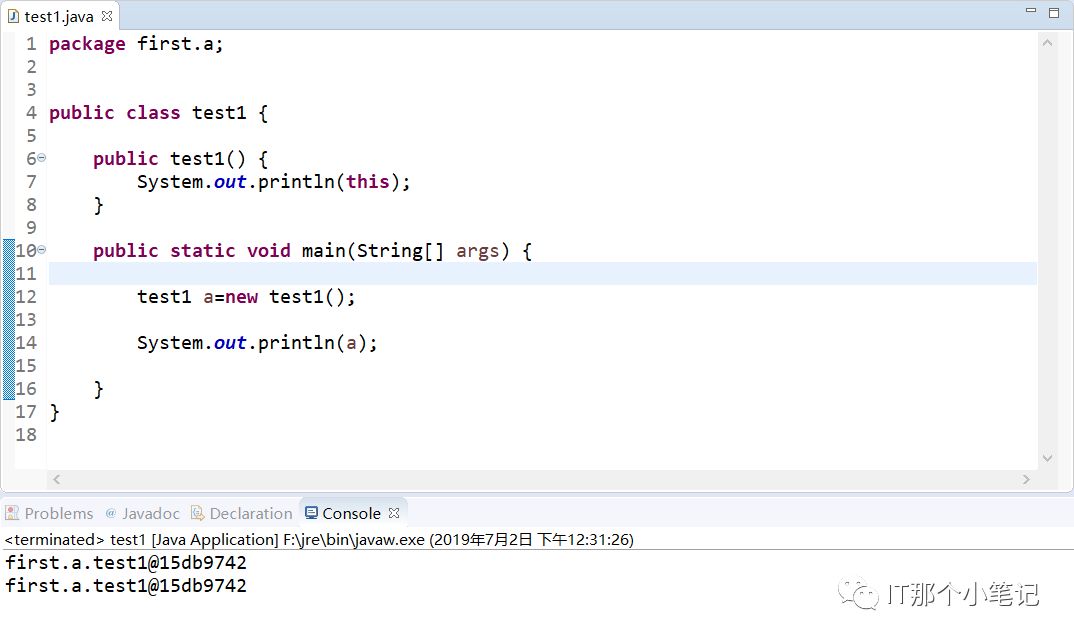The width and height of the screenshot is (1074, 641).
Task: Click the editor vertical scrollbar down arrow
Action: [x=1047, y=458]
